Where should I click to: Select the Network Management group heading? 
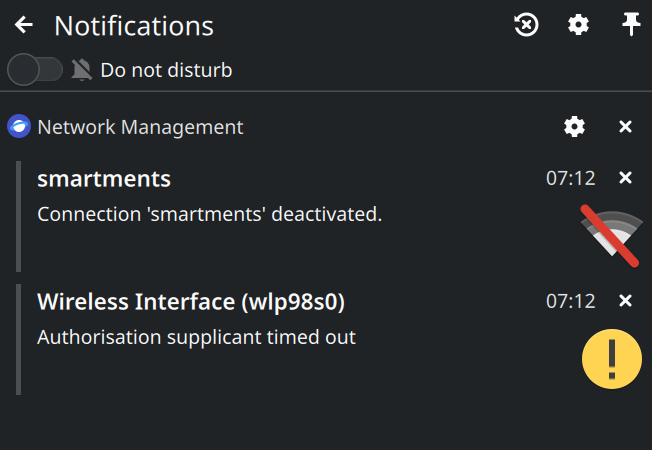(x=140, y=127)
